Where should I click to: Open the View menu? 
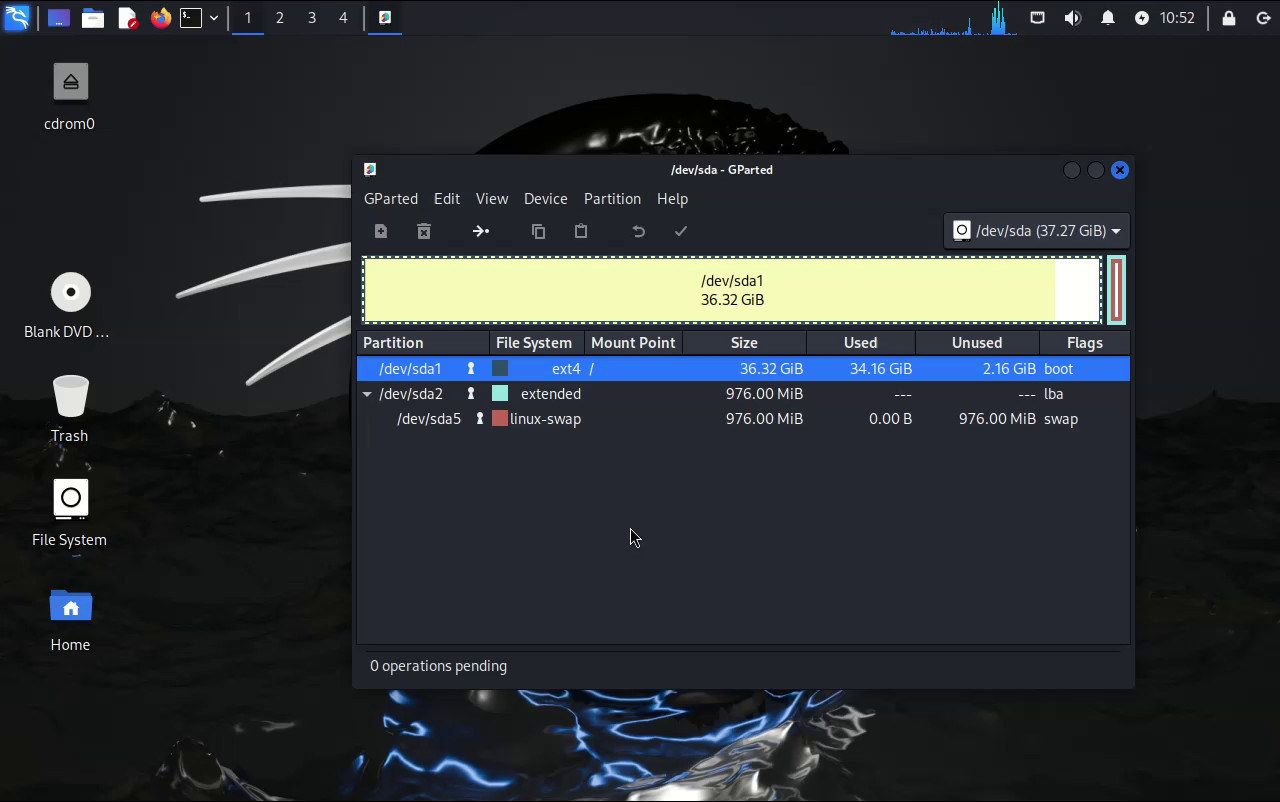pyautogui.click(x=492, y=198)
